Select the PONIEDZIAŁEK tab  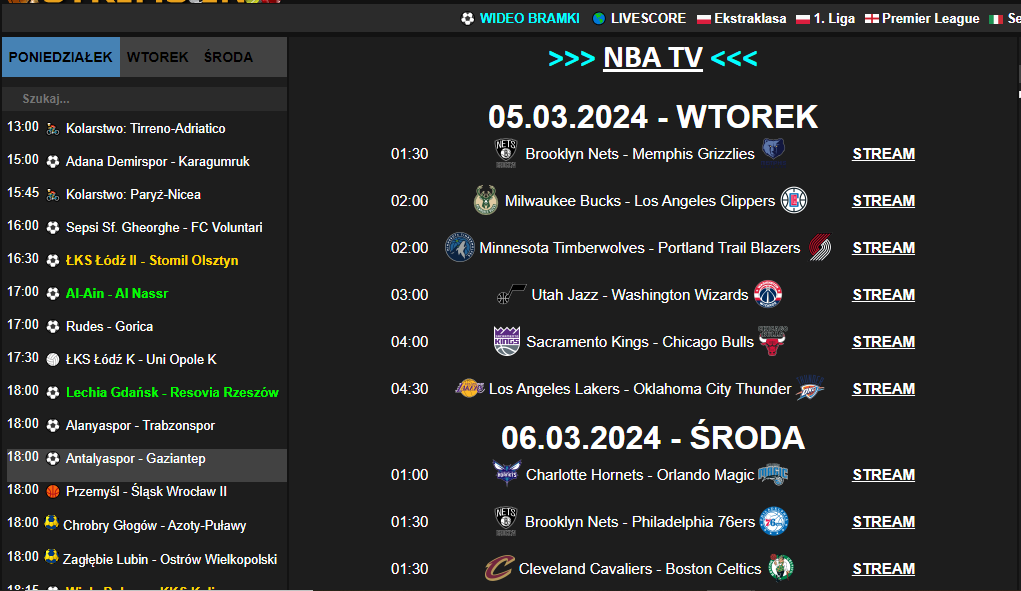click(61, 57)
